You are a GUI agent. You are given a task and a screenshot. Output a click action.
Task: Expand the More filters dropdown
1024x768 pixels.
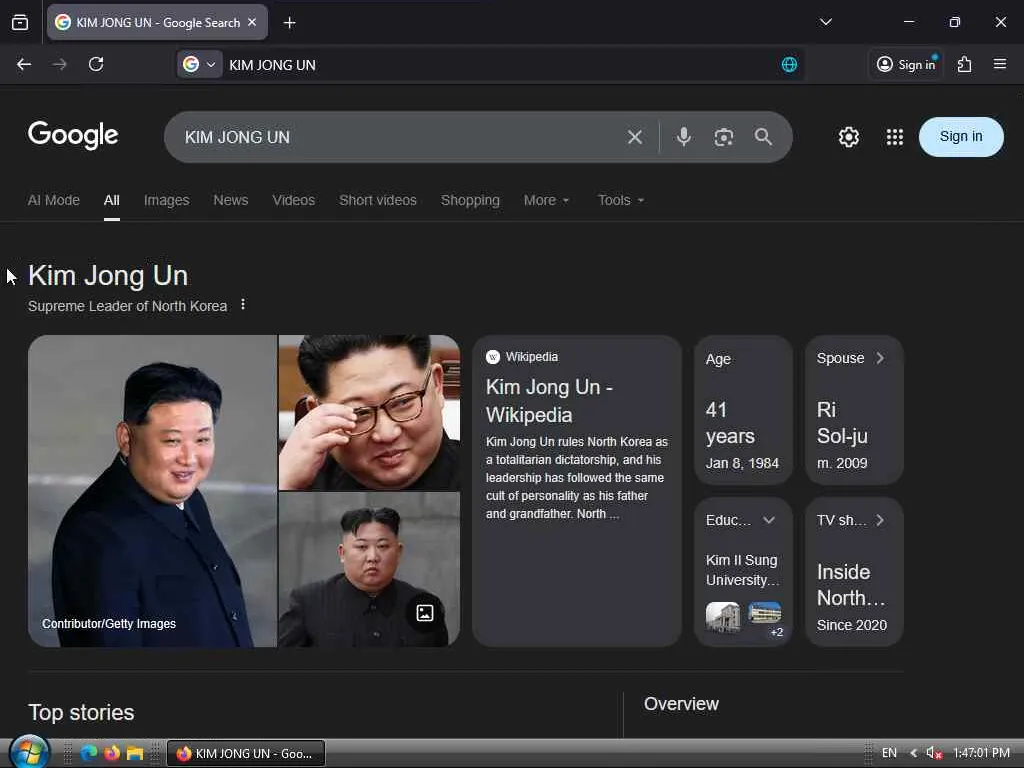pyautogui.click(x=547, y=200)
